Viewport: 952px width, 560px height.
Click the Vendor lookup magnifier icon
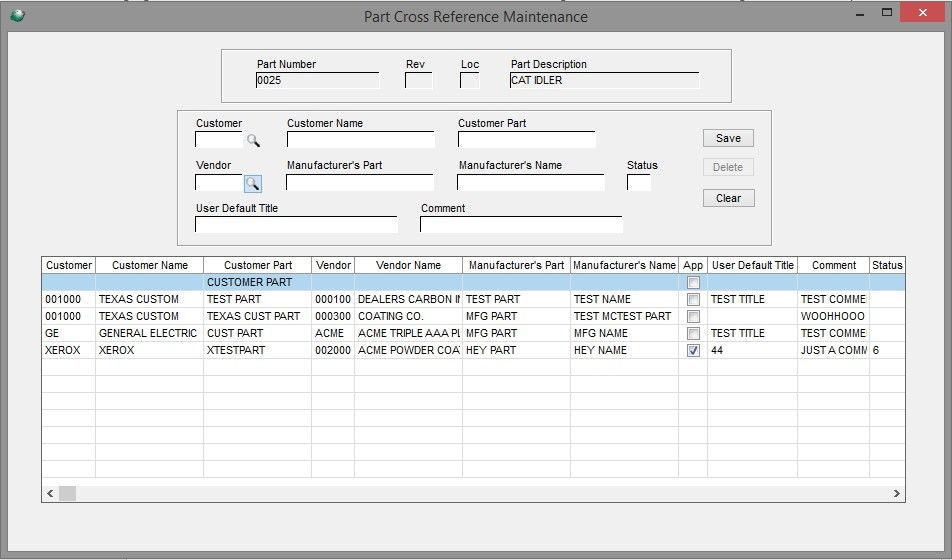[x=253, y=183]
